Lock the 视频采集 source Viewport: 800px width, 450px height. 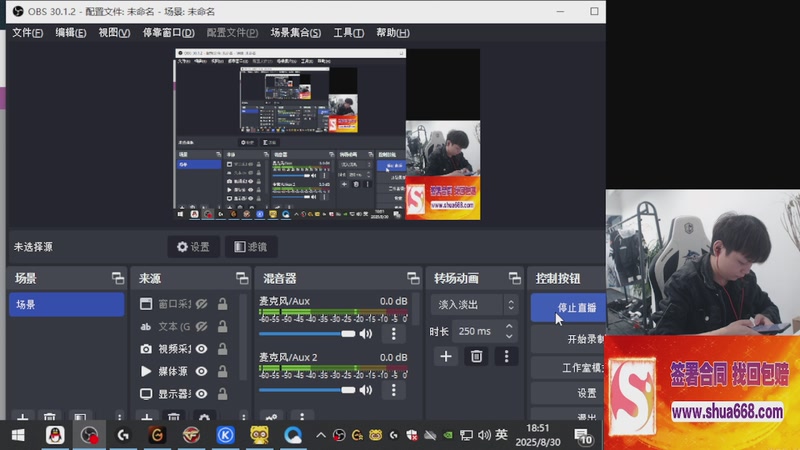(x=222, y=349)
